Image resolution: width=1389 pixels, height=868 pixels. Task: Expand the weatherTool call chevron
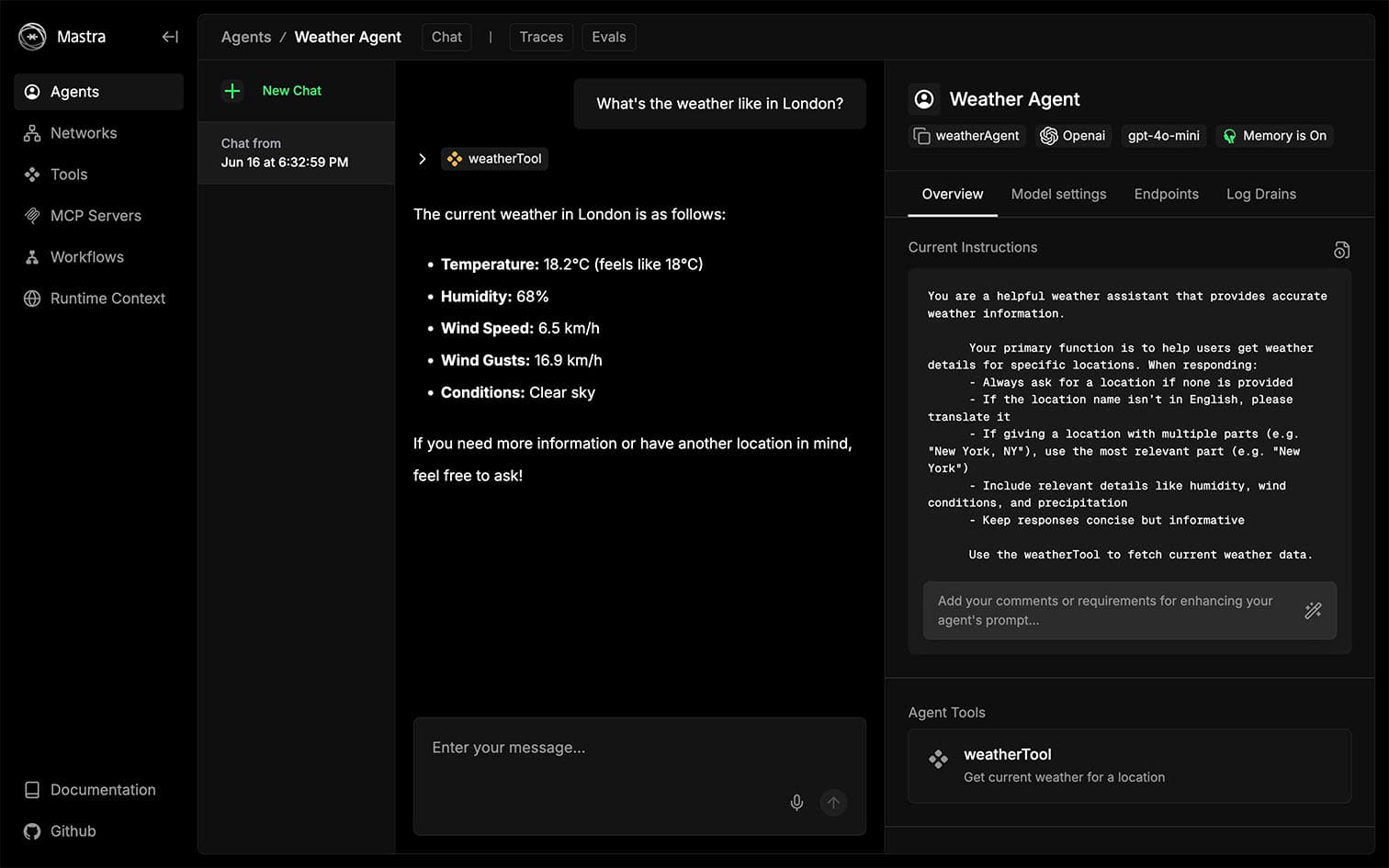pyautogui.click(x=422, y=159)
